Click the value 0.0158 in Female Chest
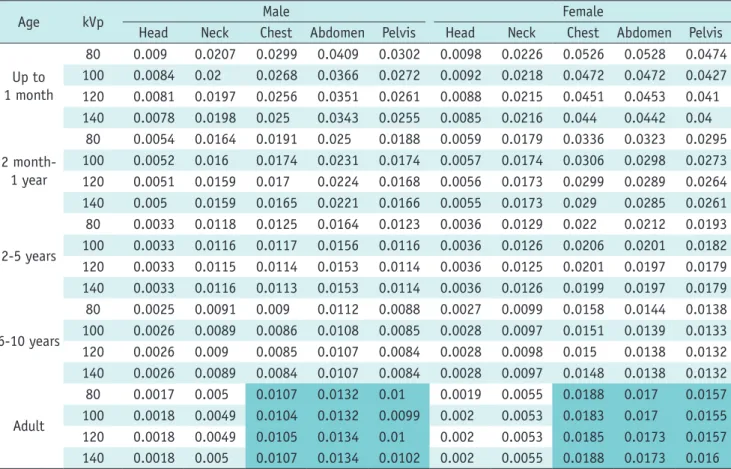 583,309
